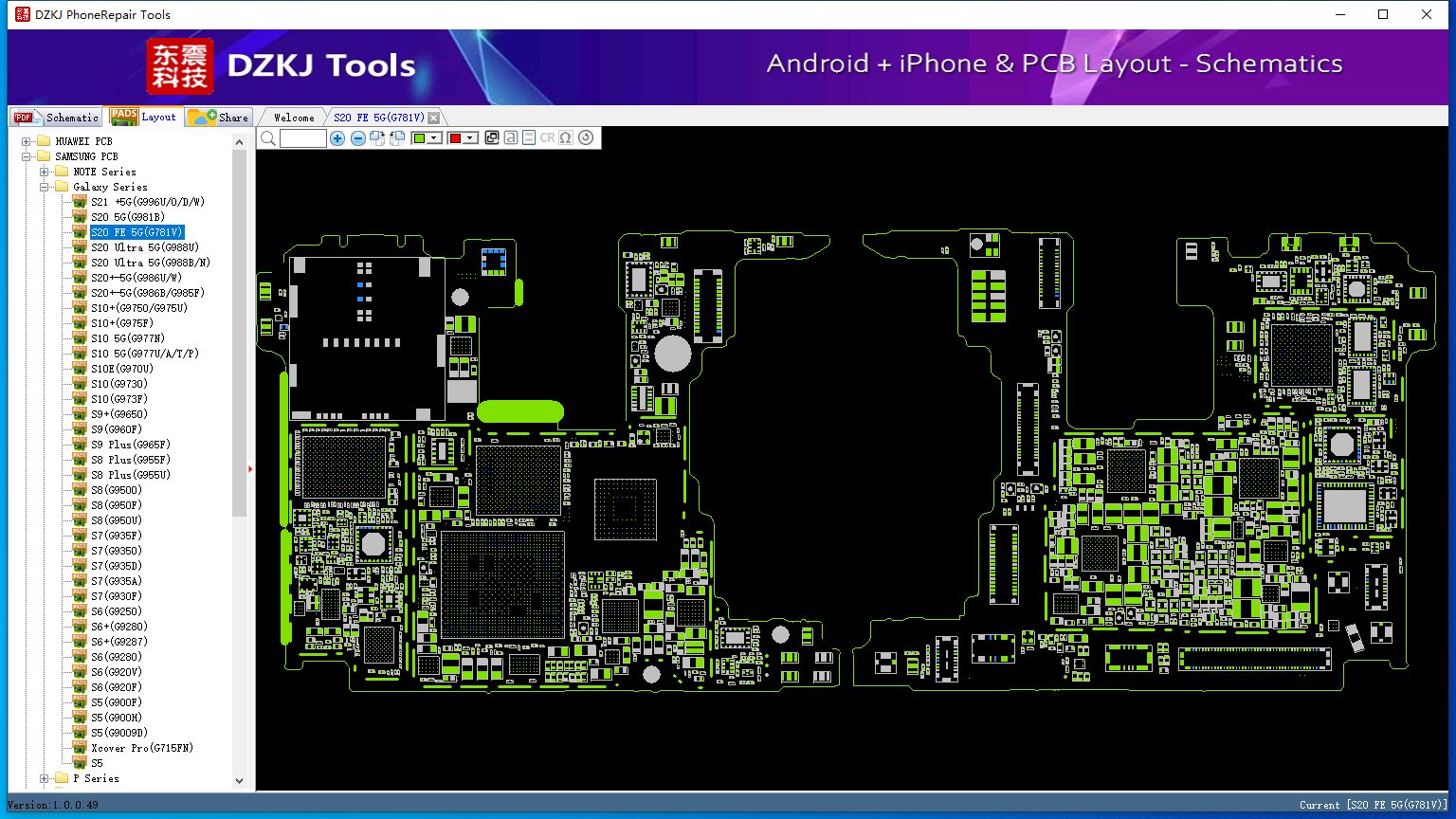The width and height of the screenshot is (1456, 819).
Task: Select the SAMSUNG PCB folder label
Action: tap(86, 156)
